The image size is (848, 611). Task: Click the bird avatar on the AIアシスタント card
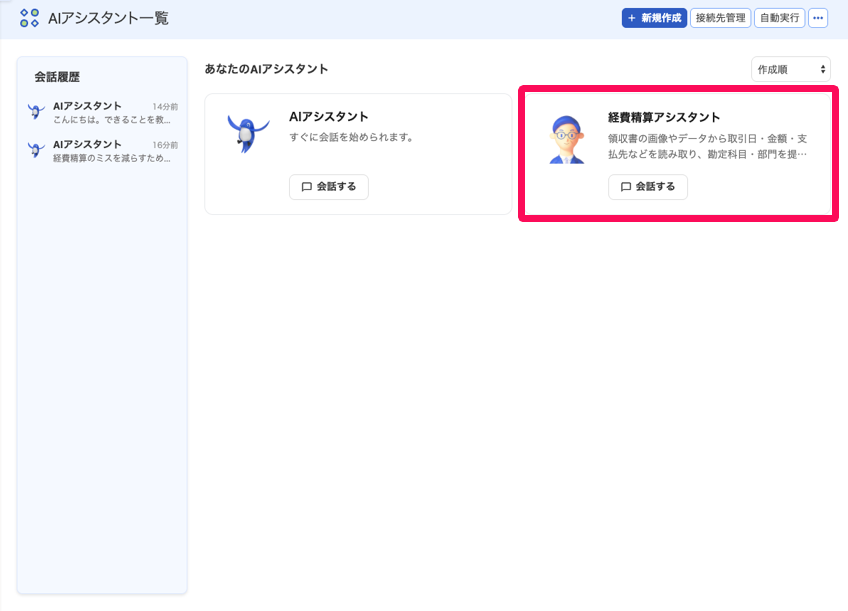tap(248, 134)
